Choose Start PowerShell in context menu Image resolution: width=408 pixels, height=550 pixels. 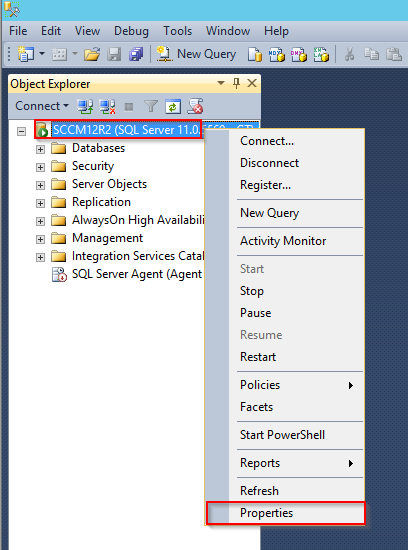pyautogui.click(x=285, y=435)
